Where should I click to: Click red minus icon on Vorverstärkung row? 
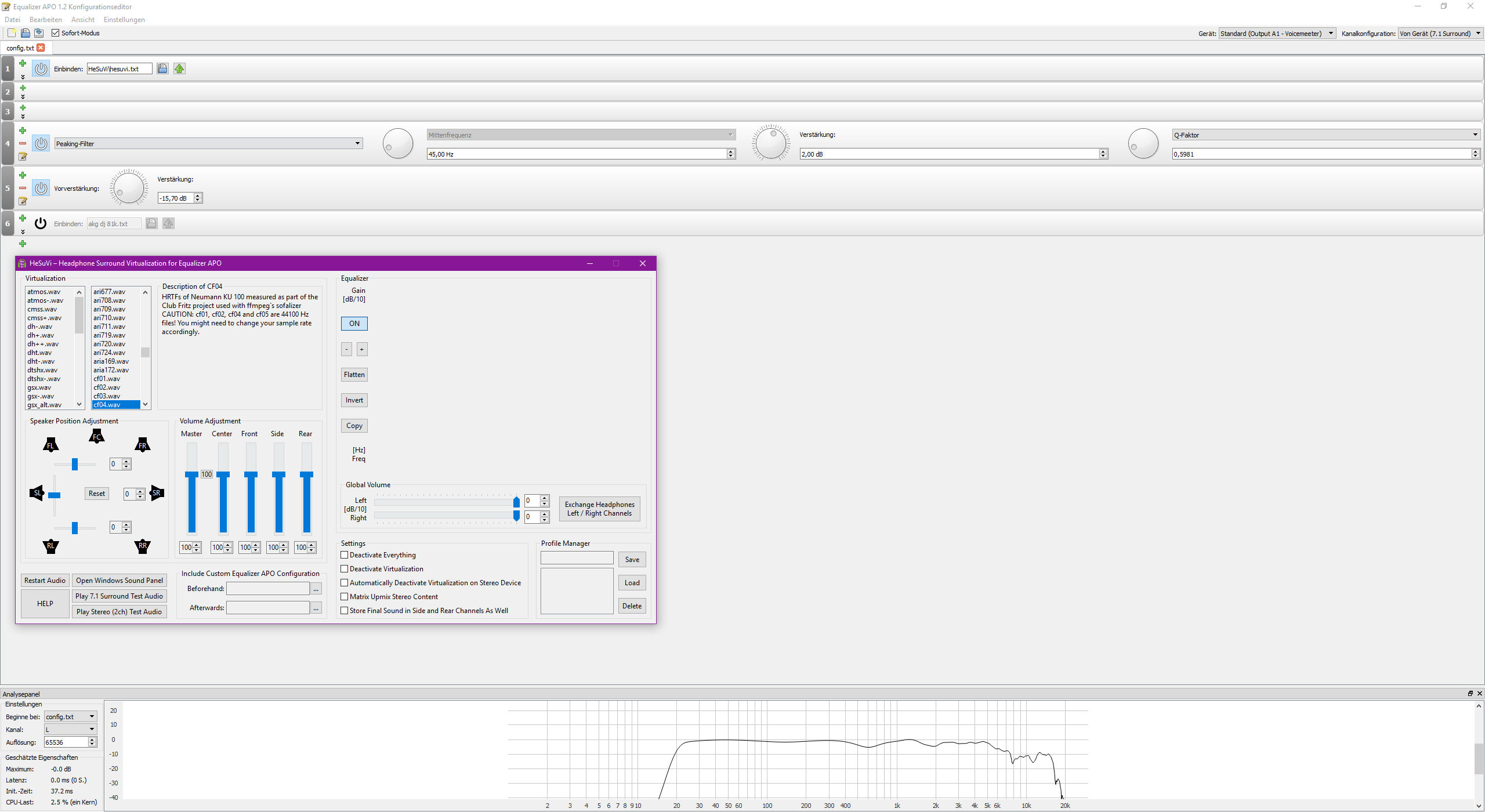coord(23,188)
